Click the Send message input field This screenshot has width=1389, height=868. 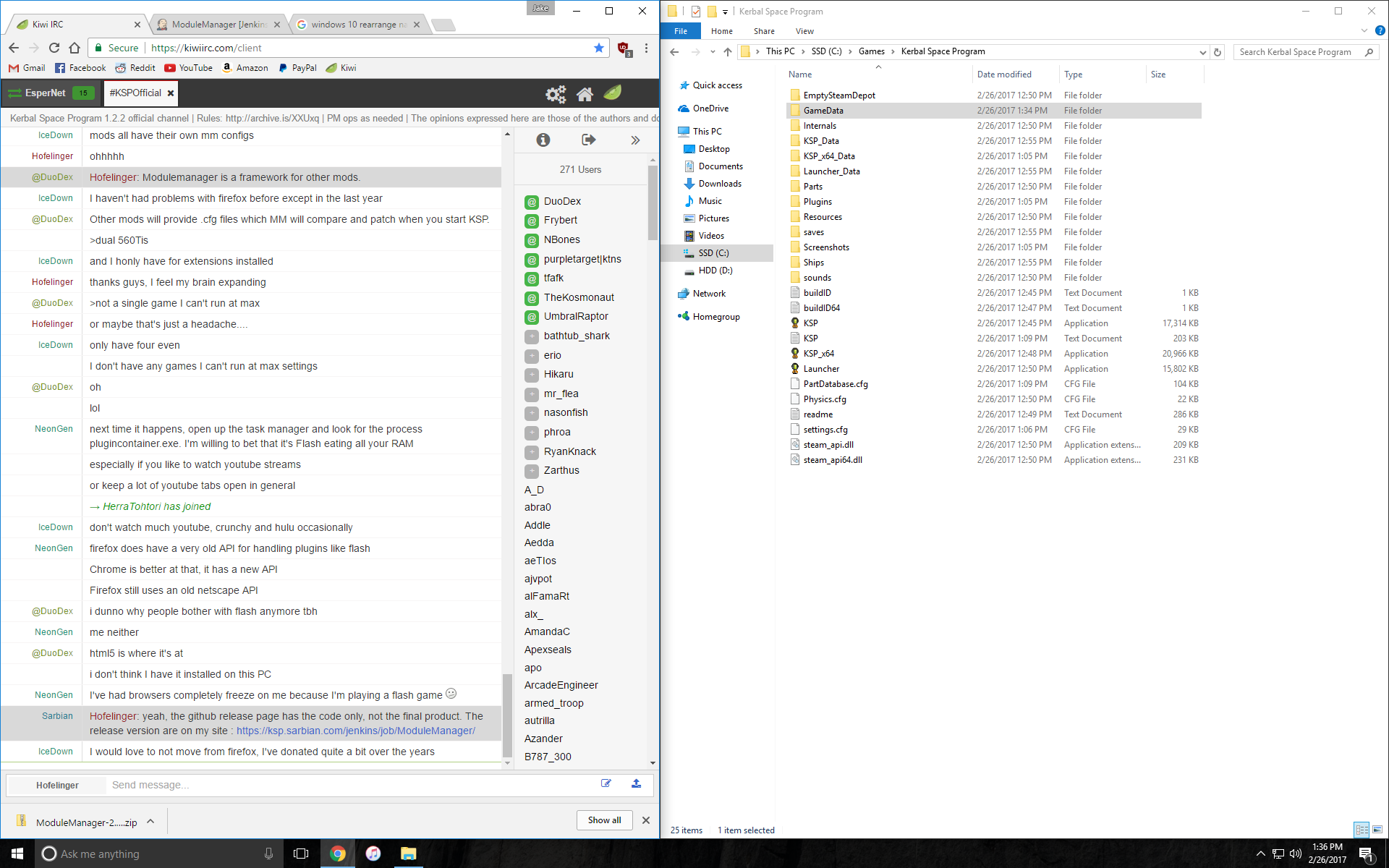[x=351, y=785]
